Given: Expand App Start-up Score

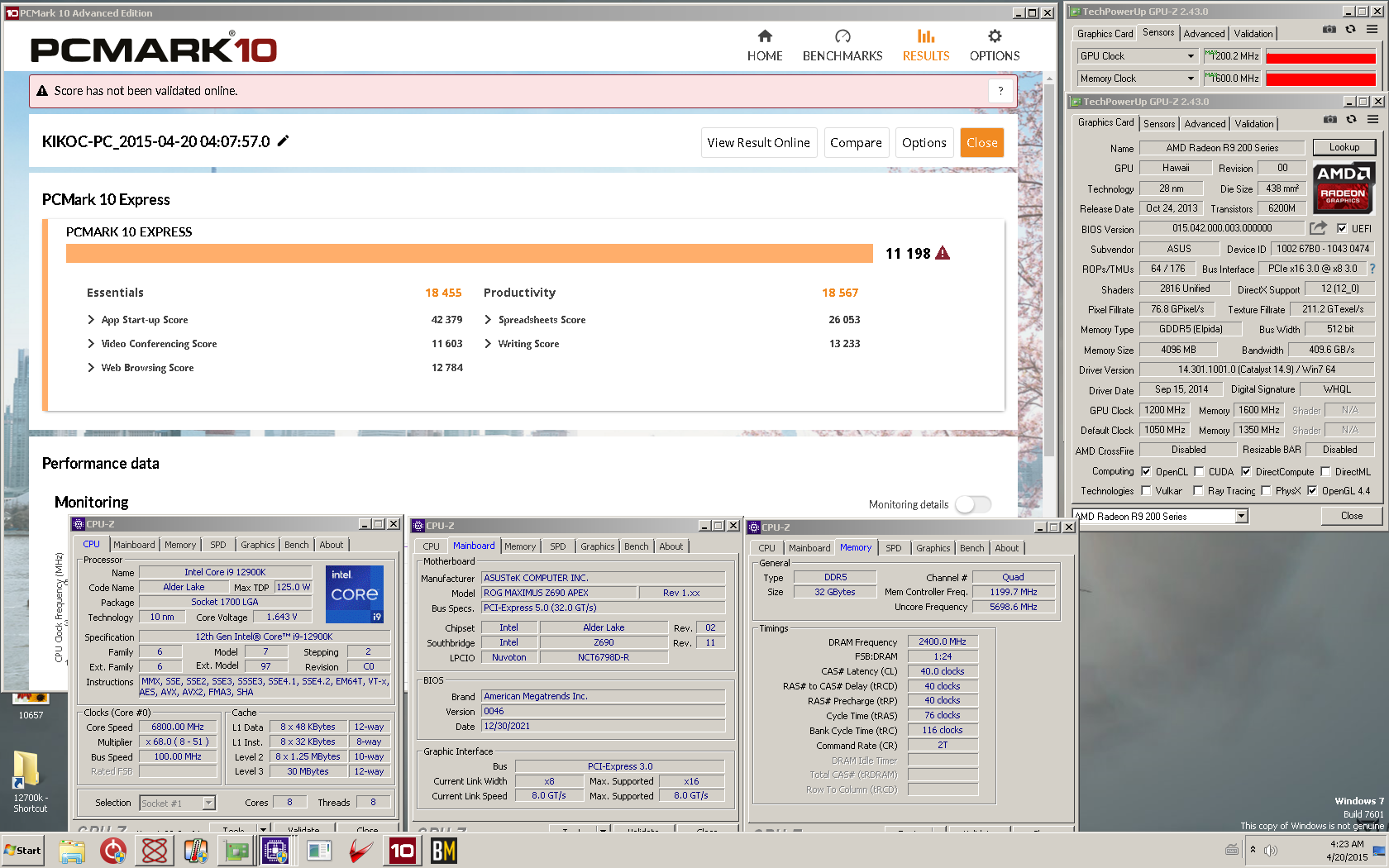Looking at the screenshot, I should tap(91, 319).
